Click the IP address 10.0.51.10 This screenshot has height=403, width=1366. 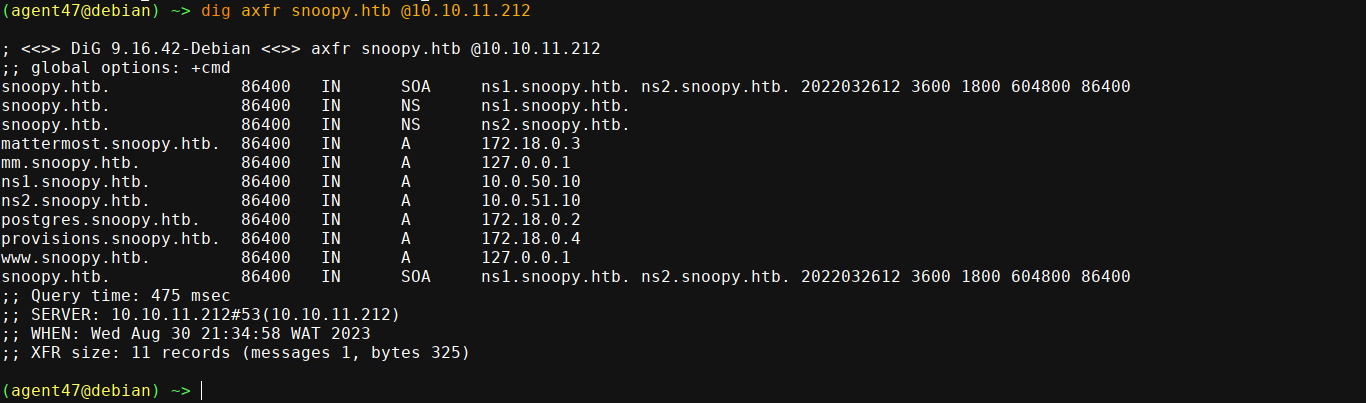[530, 201]
